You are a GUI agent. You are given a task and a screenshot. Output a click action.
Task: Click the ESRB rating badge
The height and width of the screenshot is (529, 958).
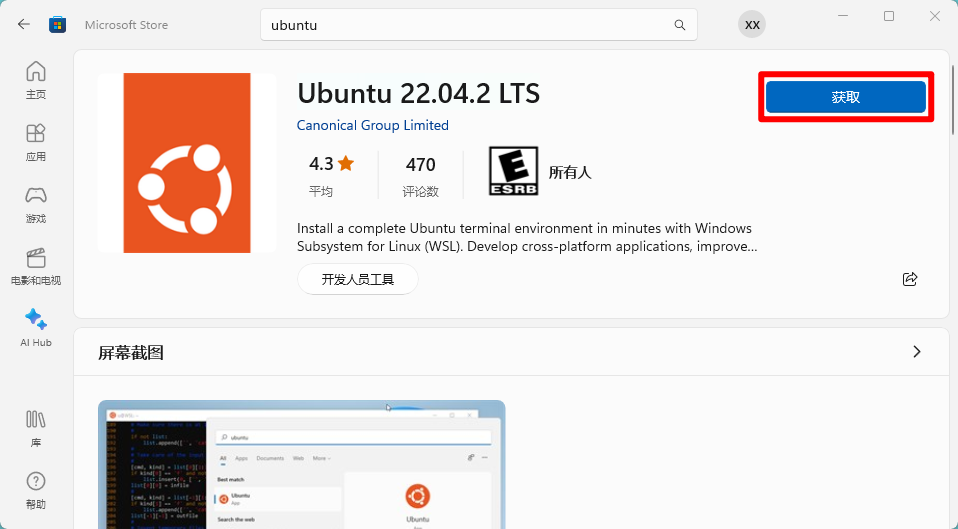click(513, 172)
